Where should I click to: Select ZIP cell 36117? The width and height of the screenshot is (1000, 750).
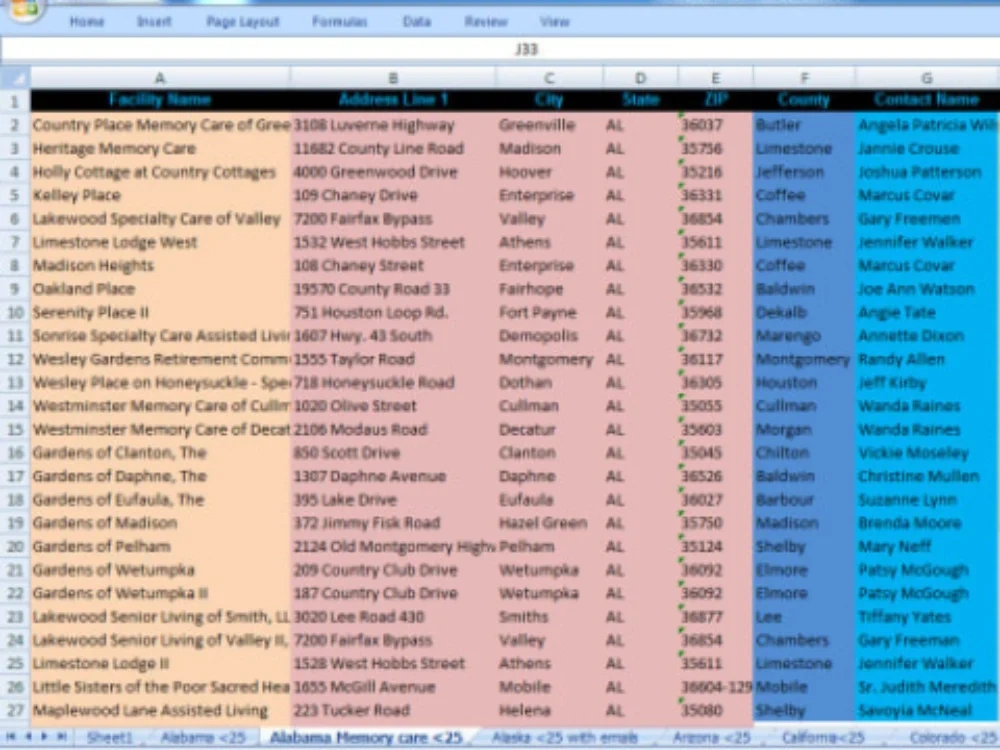(x=716, y=359)
